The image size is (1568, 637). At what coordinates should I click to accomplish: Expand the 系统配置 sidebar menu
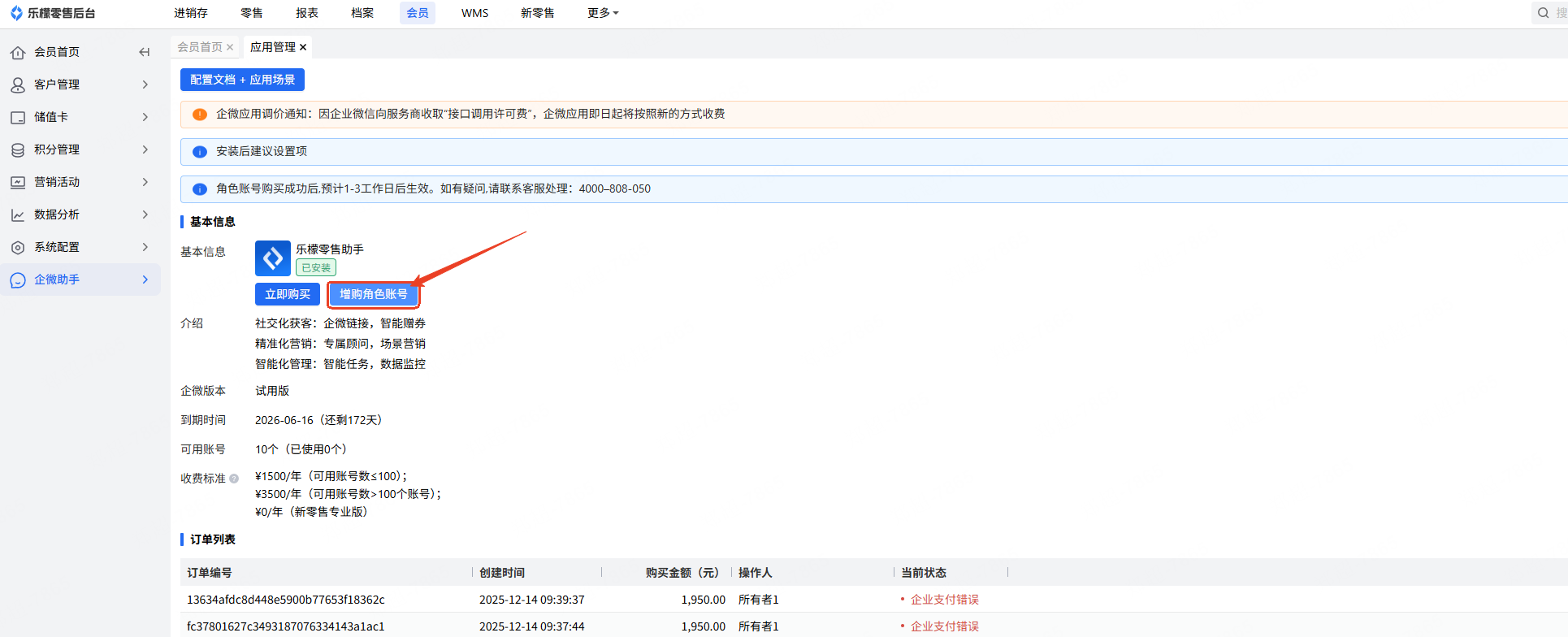coord(145,247)
